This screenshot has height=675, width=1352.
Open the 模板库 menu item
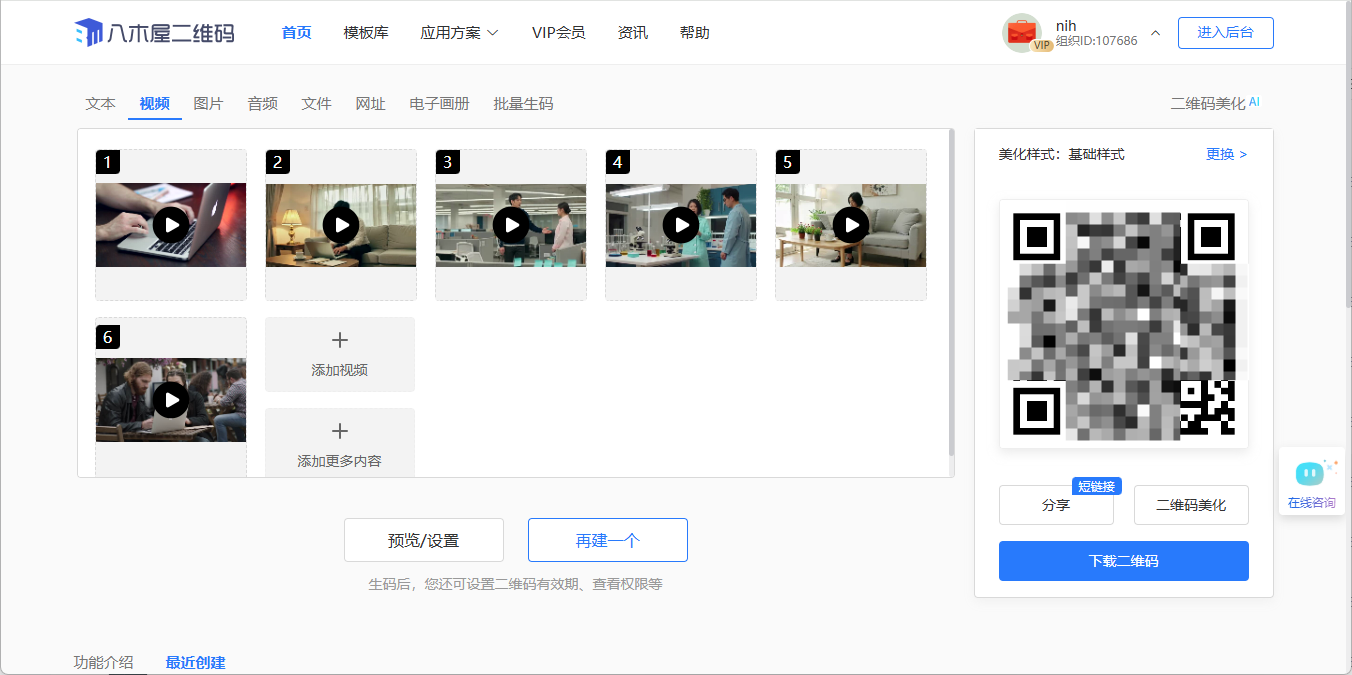366,33
